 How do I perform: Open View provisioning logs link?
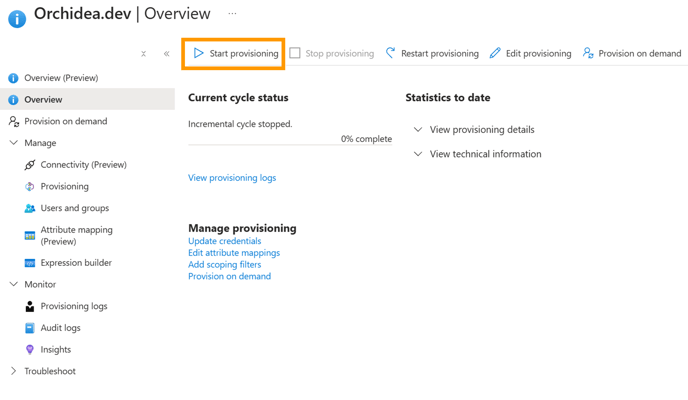pos(232,178)
